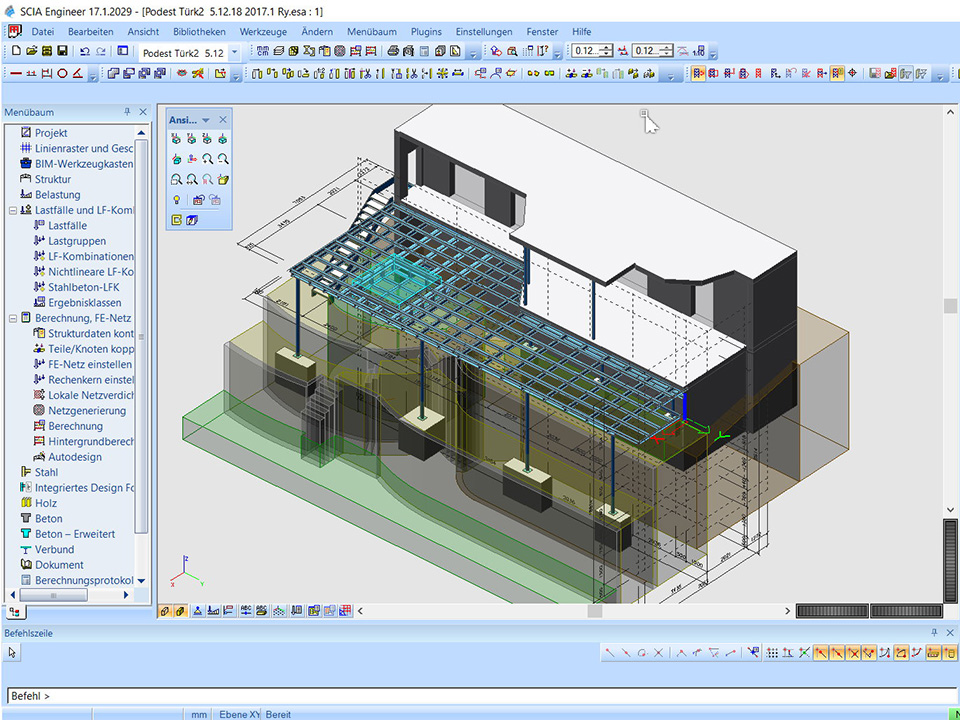
Task: Open the Podest Türk2 project dropdown
Action: point(234,51)
